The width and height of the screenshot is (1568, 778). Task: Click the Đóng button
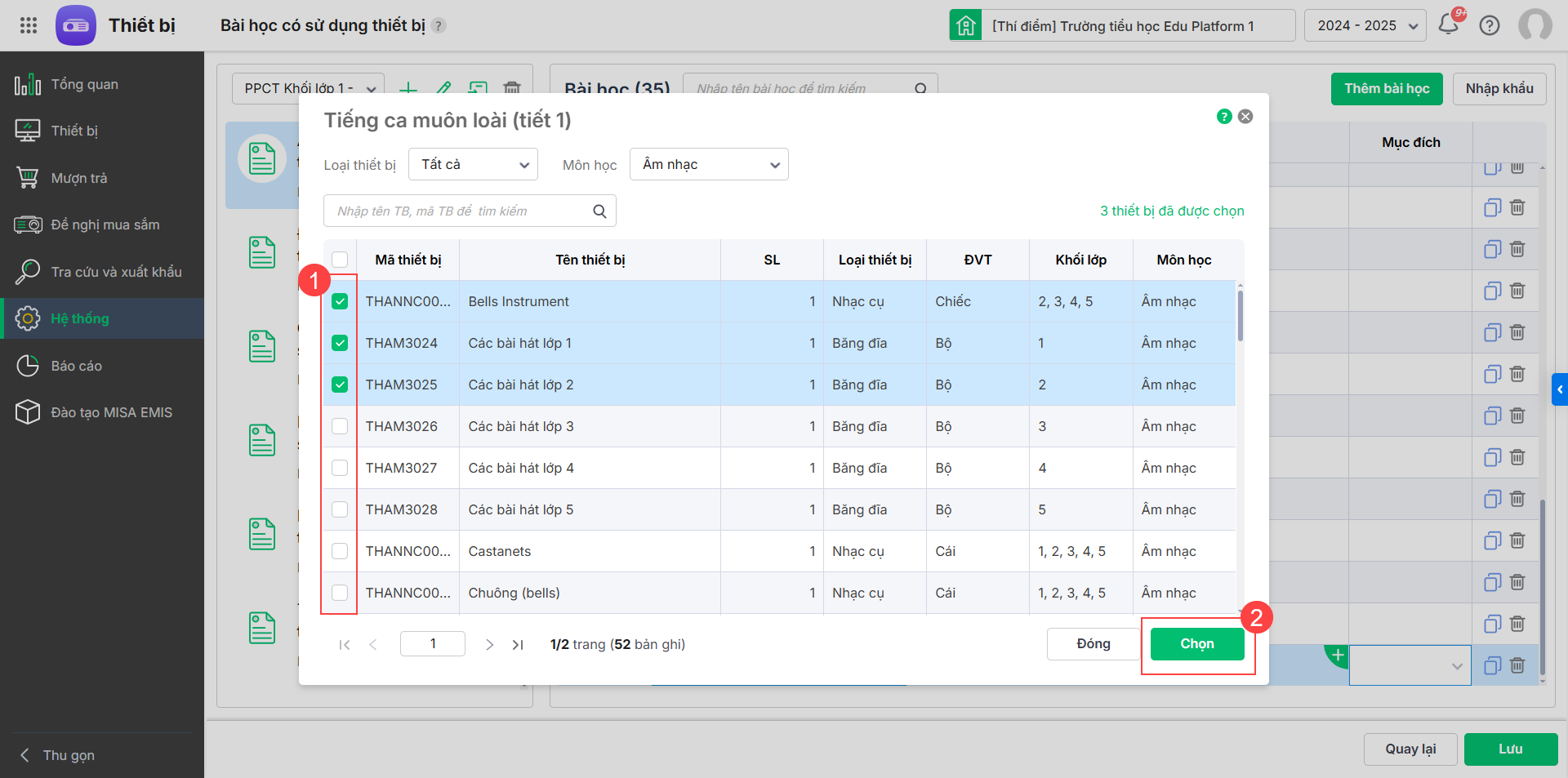point(1093,644)
